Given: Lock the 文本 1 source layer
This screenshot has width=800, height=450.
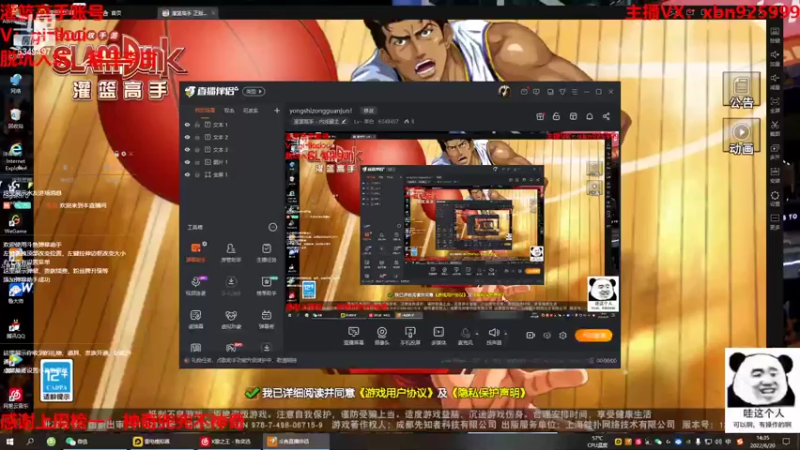Looking at the screenshot, I should [197, 124].
